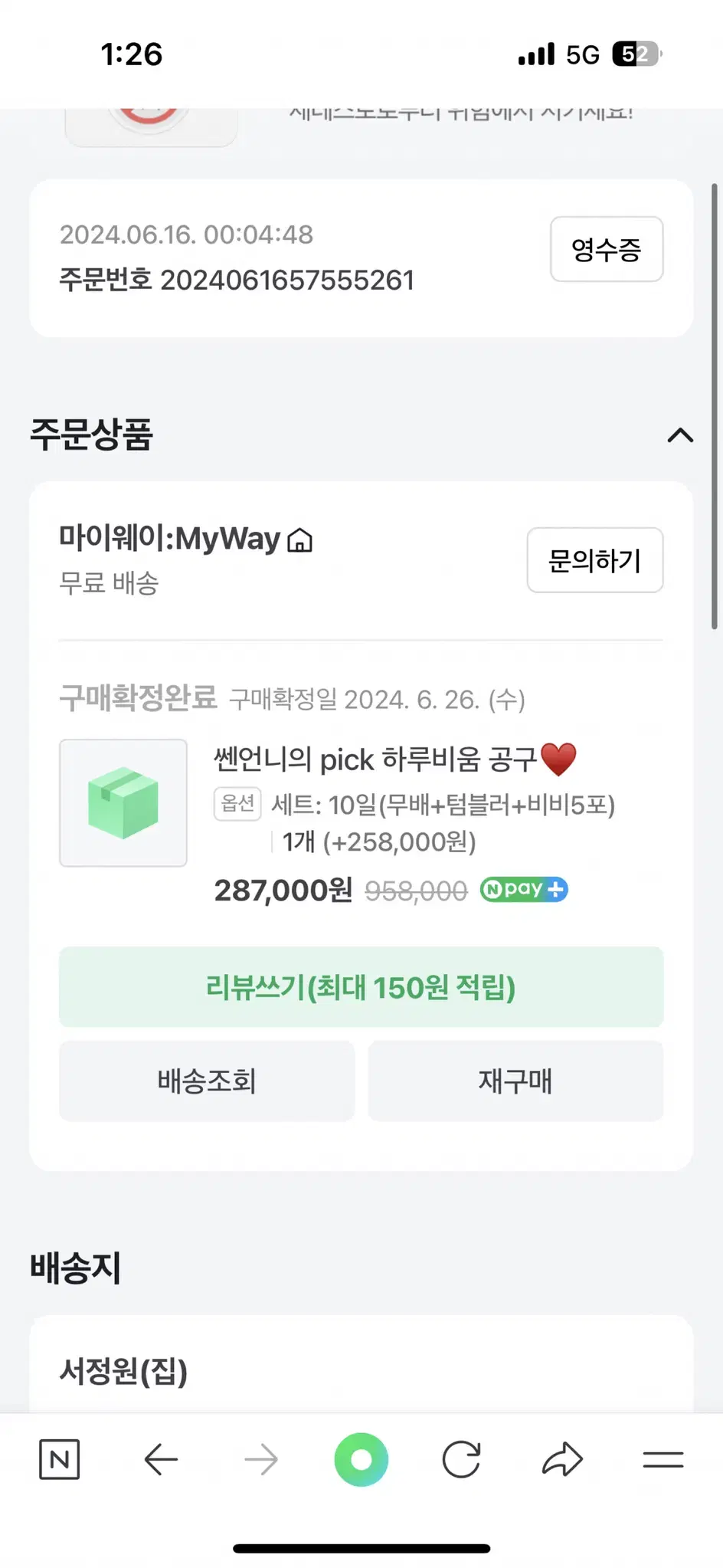
Task: Tap the 재구매 repurchase button
Action: click(516, 1081)
